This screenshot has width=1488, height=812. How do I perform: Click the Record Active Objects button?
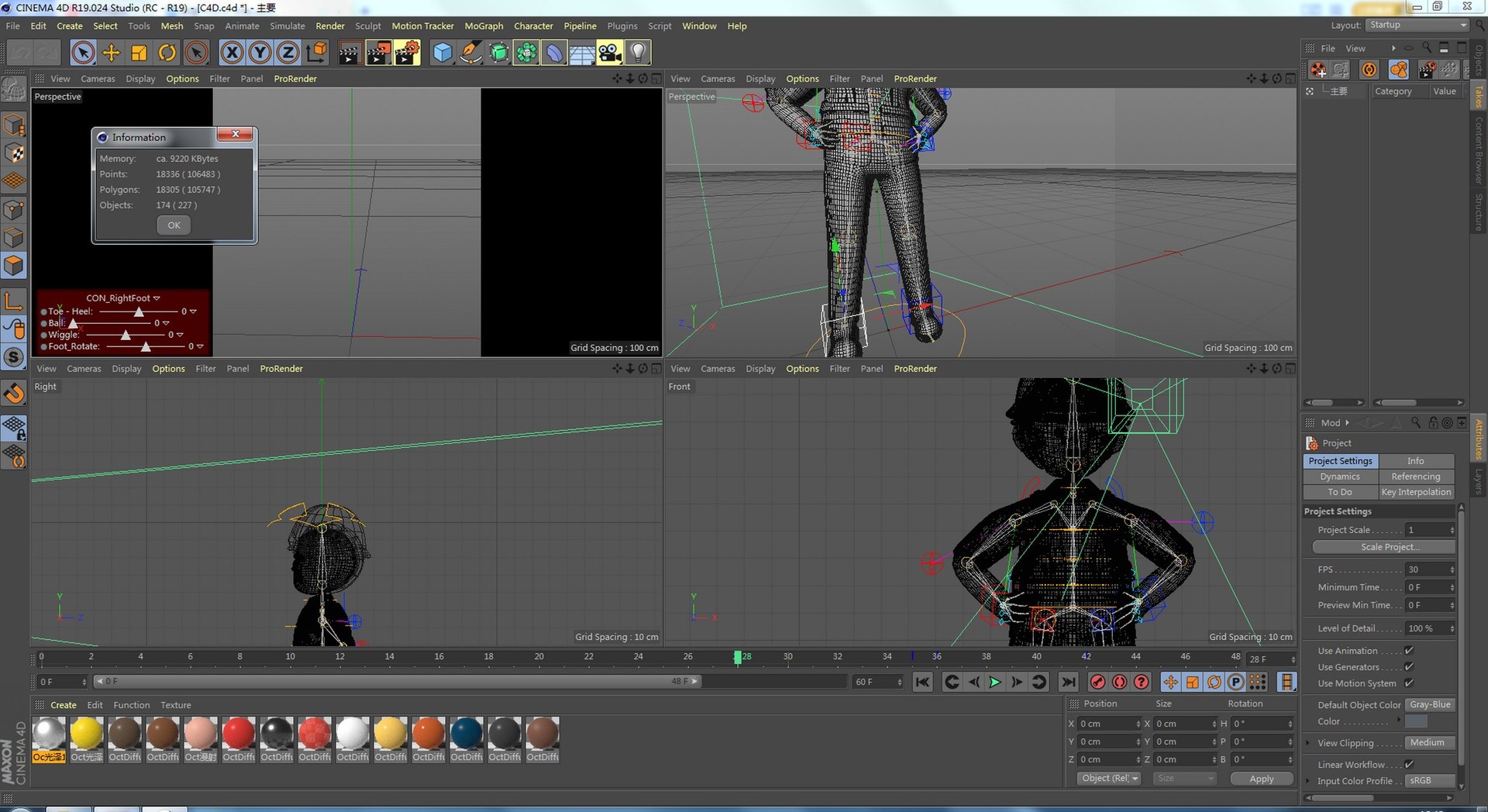coord(1097,682)
